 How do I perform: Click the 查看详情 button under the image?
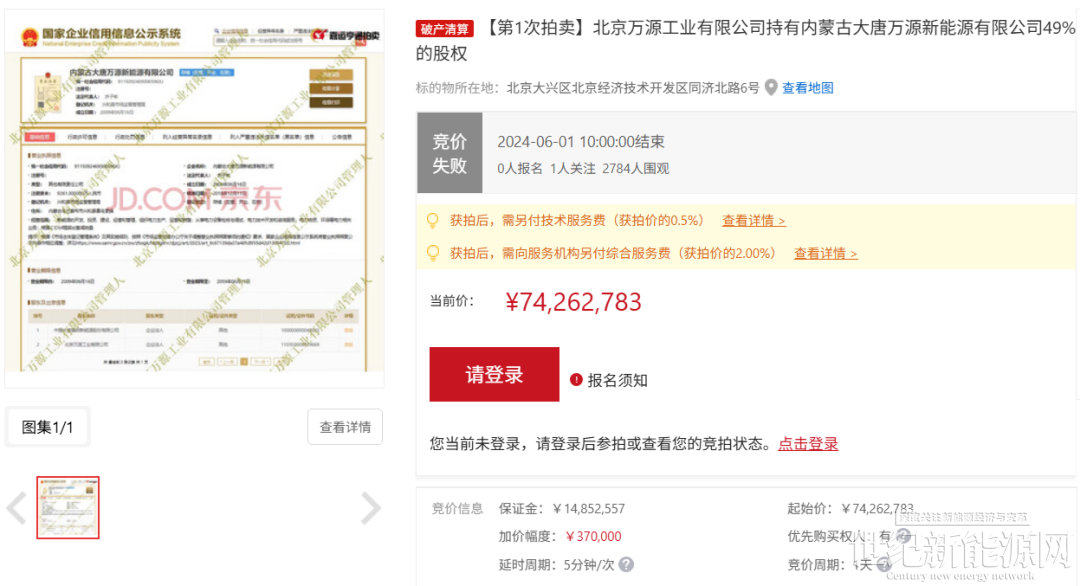(345, 427)
